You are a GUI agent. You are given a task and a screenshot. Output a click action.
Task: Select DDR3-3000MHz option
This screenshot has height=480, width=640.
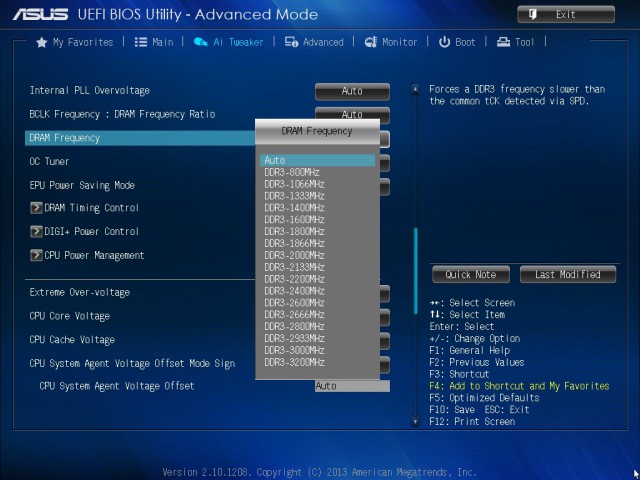[x=294, y=350]
